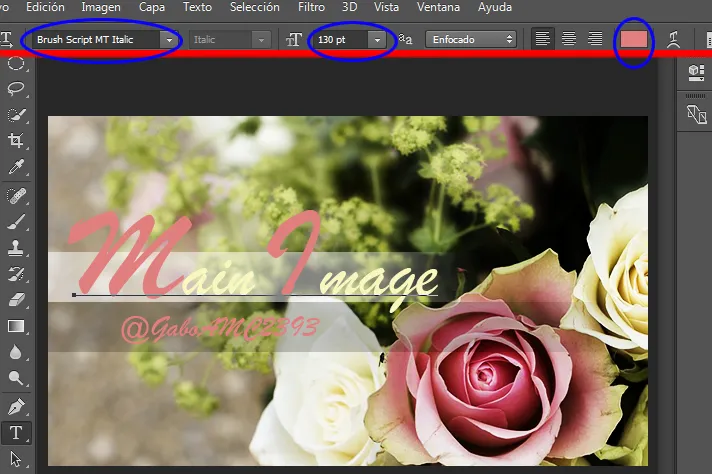
Task: Click the 'Main Image' text on canvas
Action: (x=253, y=260)
